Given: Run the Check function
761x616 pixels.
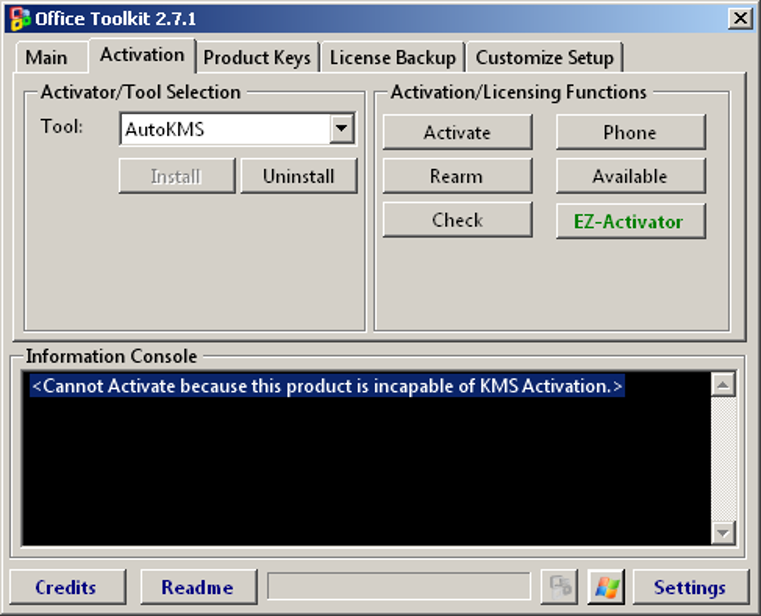Looking at the screenshot, I should click(x=457, y=220).
